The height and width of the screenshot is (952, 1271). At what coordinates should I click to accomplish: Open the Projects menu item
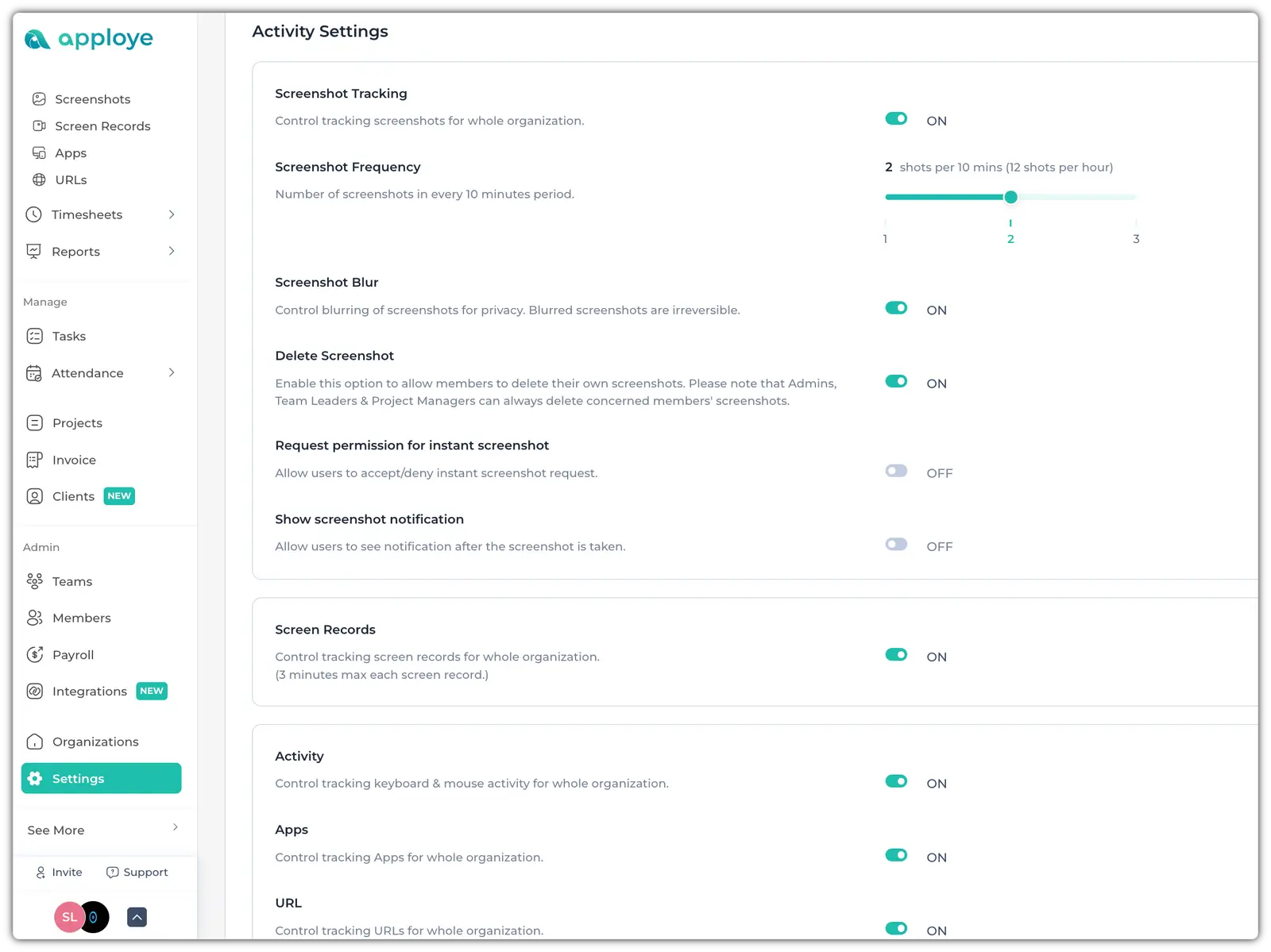pyautogui.click(x=77, y=423)
